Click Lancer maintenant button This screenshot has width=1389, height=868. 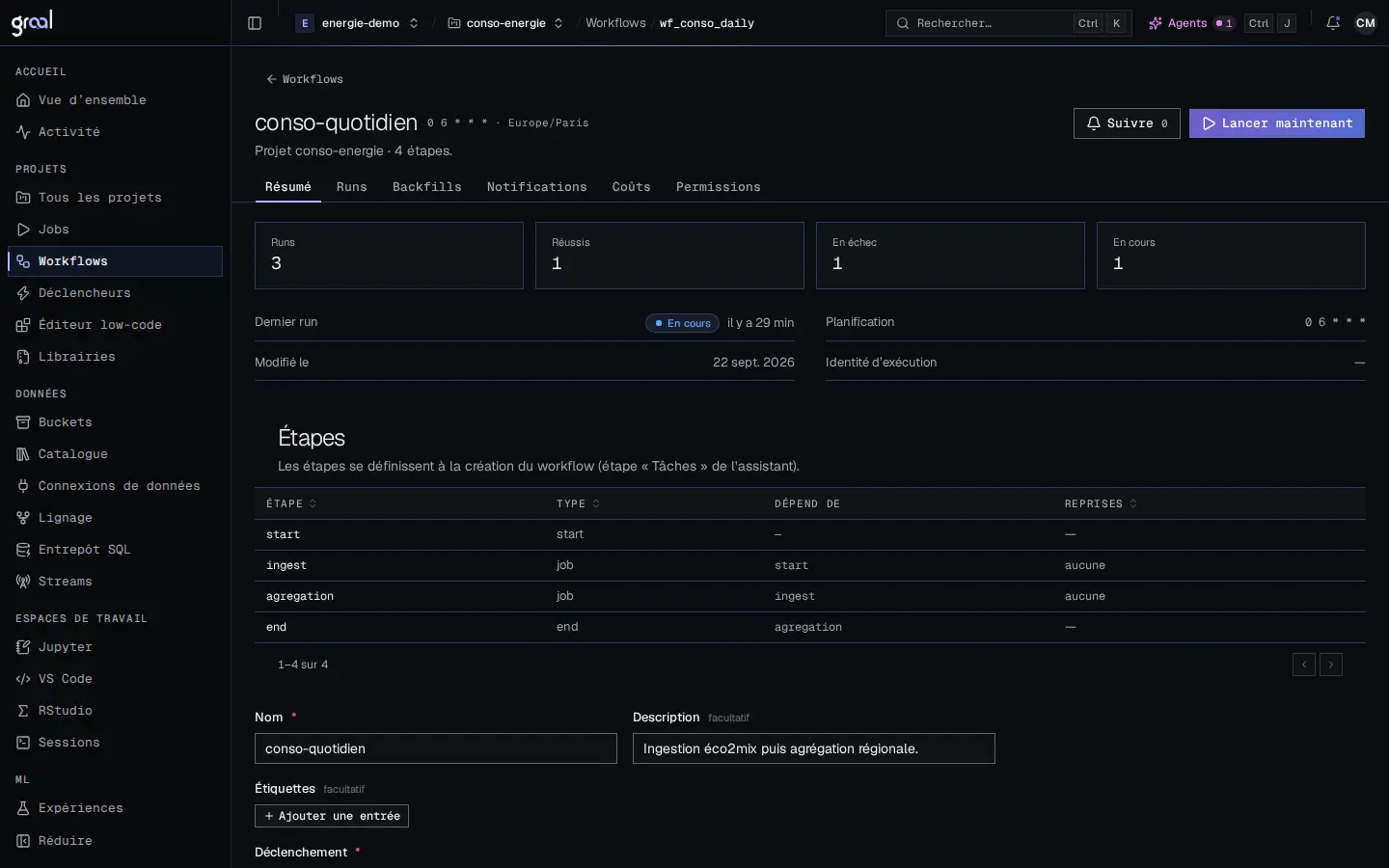(x=1277, y=123)
